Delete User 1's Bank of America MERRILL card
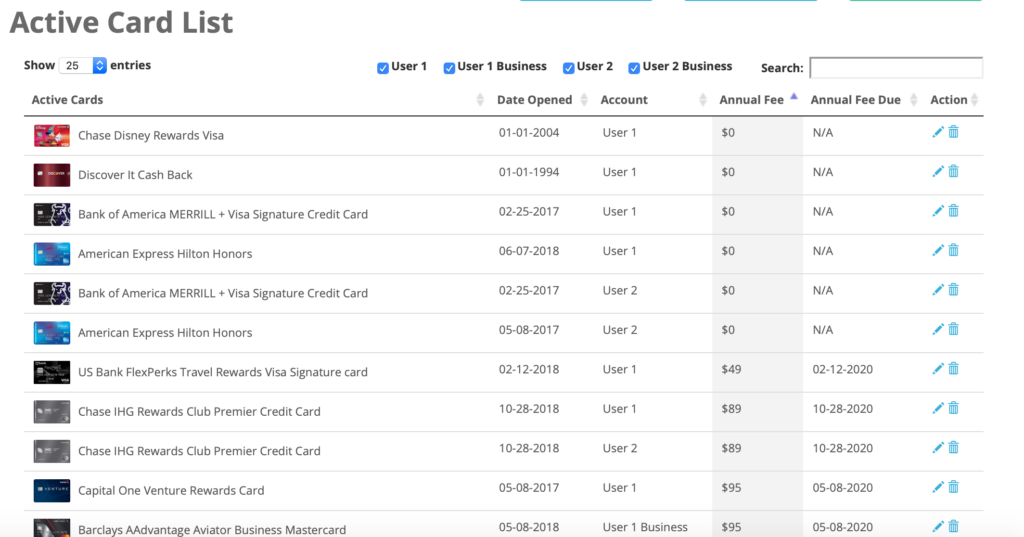Image resolution: width=1024 pixels, height=537 pixels. tap(953, 211)
